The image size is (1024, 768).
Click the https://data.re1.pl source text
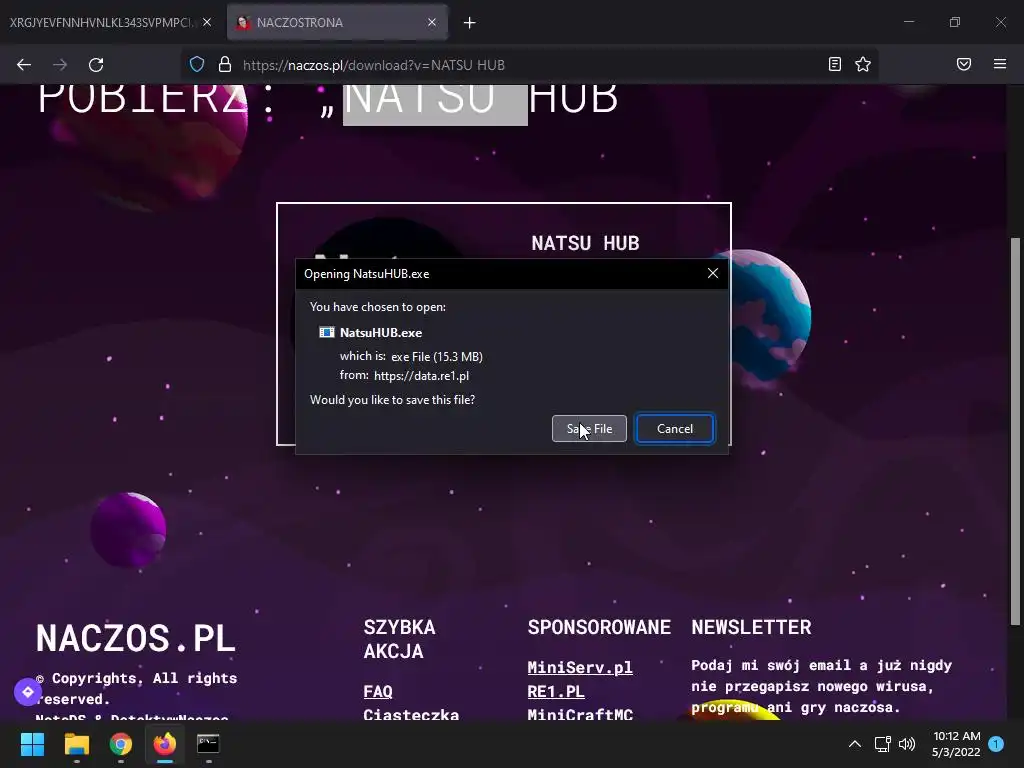pos(421,376)
